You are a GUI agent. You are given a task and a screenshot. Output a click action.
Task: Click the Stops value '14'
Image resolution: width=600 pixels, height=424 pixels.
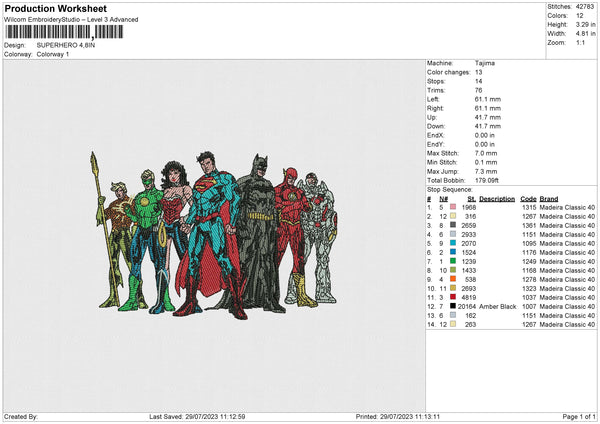[x=478, y=81]
